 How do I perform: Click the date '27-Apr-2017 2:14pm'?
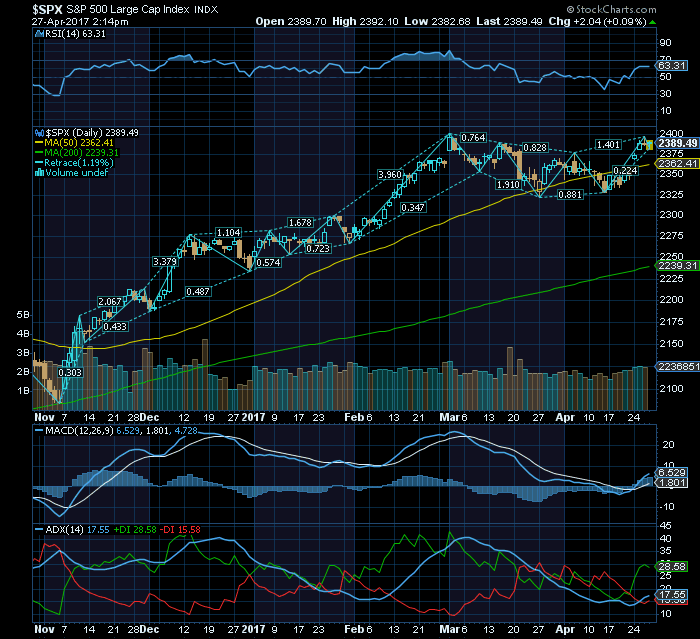tap(80, 21)
